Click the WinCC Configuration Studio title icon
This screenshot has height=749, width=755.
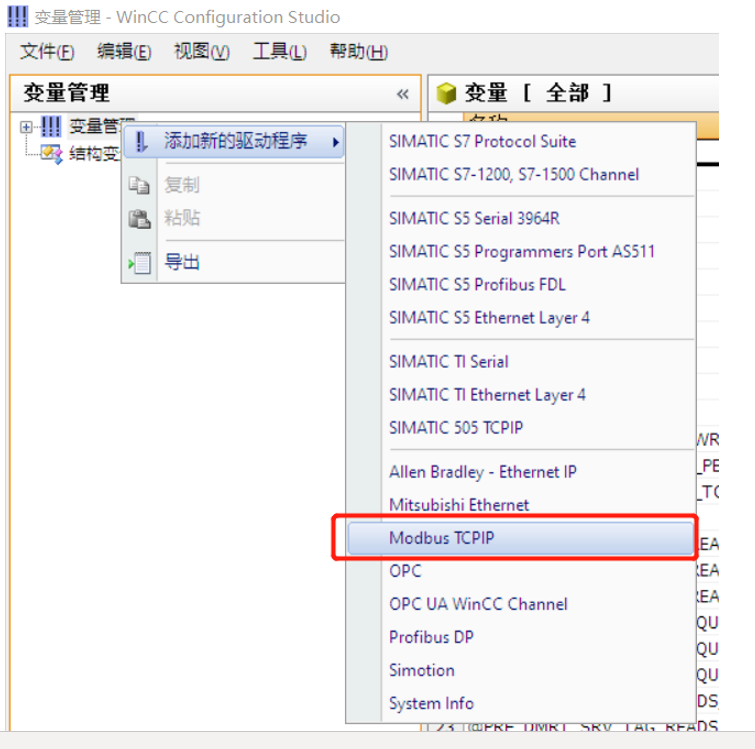tap(18, 17)
